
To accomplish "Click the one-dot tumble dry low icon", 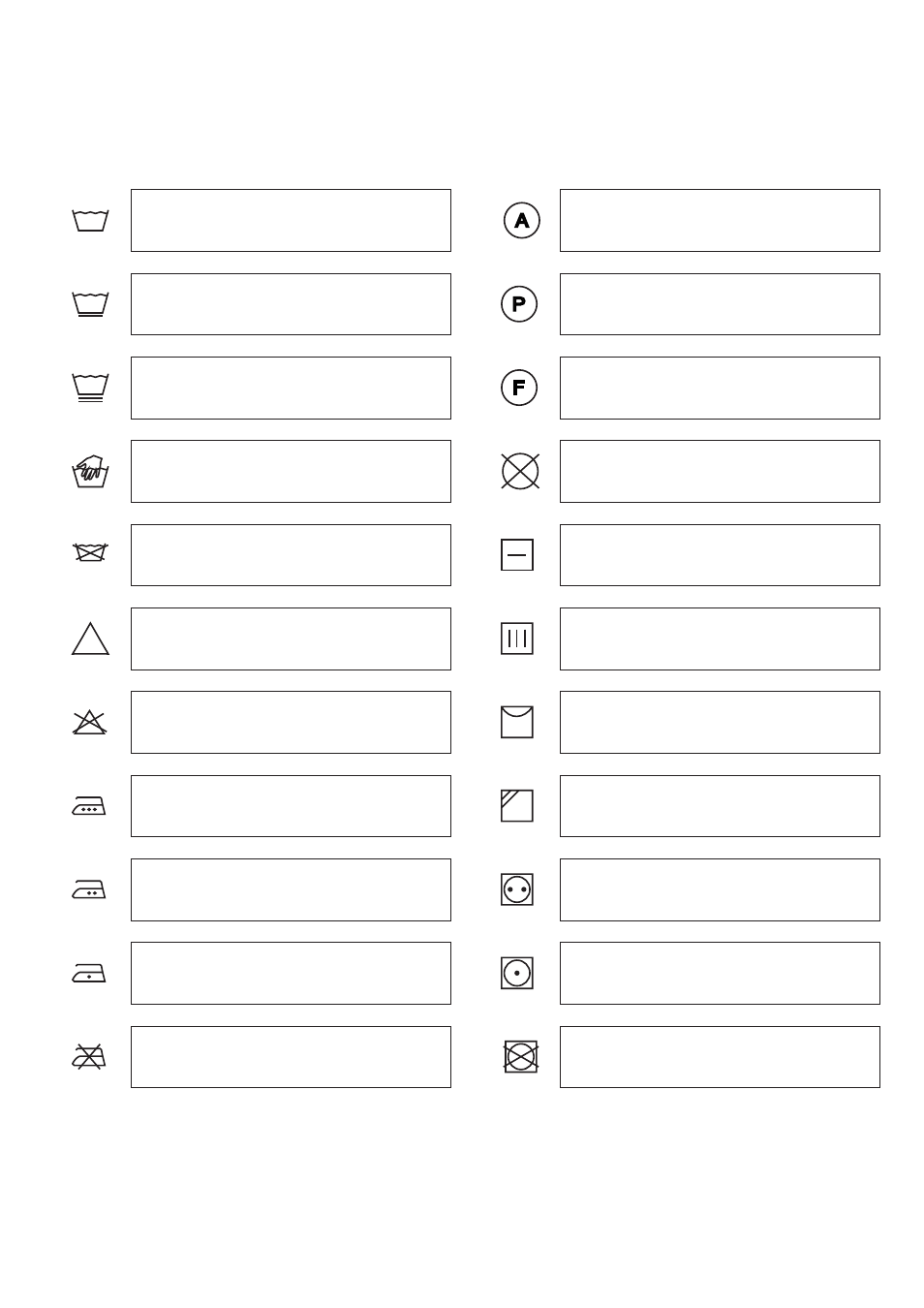I will (517, 973).
